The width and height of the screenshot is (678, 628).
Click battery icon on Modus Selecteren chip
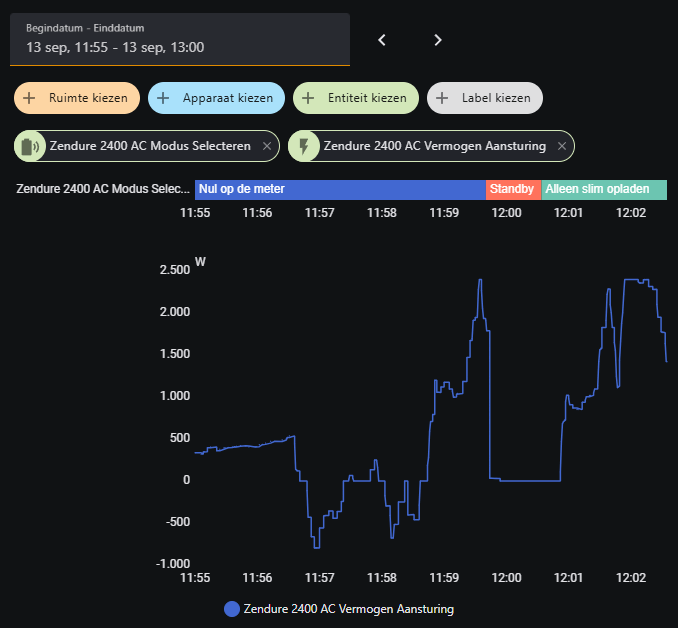[30, 146]
